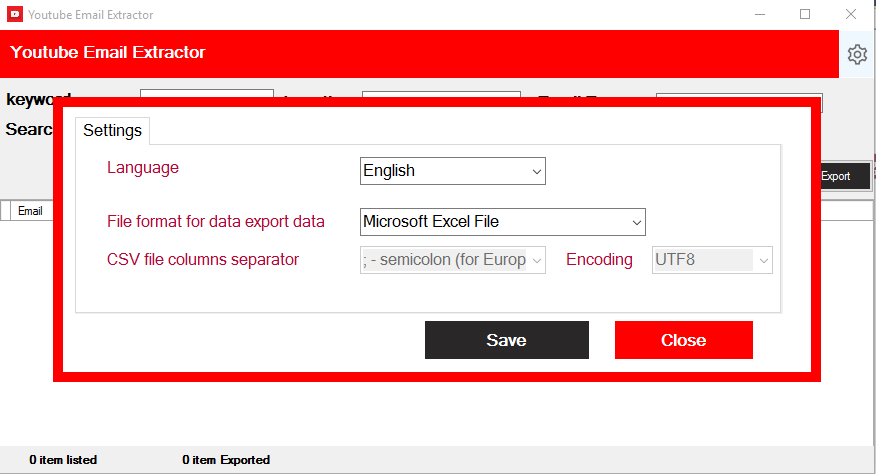Open the CSV columns separator dropdown

[x=453, y=260]
